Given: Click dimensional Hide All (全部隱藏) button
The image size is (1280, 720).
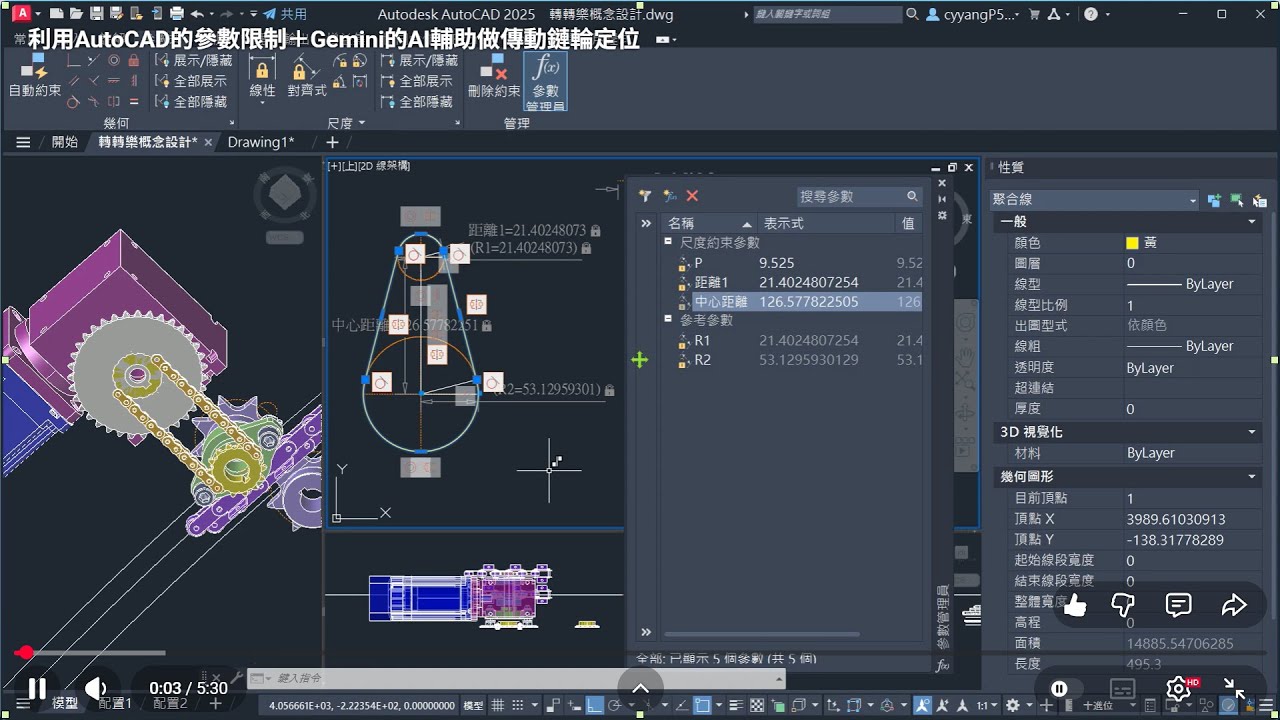Looking at the screenshot, I should coord(418,102).
